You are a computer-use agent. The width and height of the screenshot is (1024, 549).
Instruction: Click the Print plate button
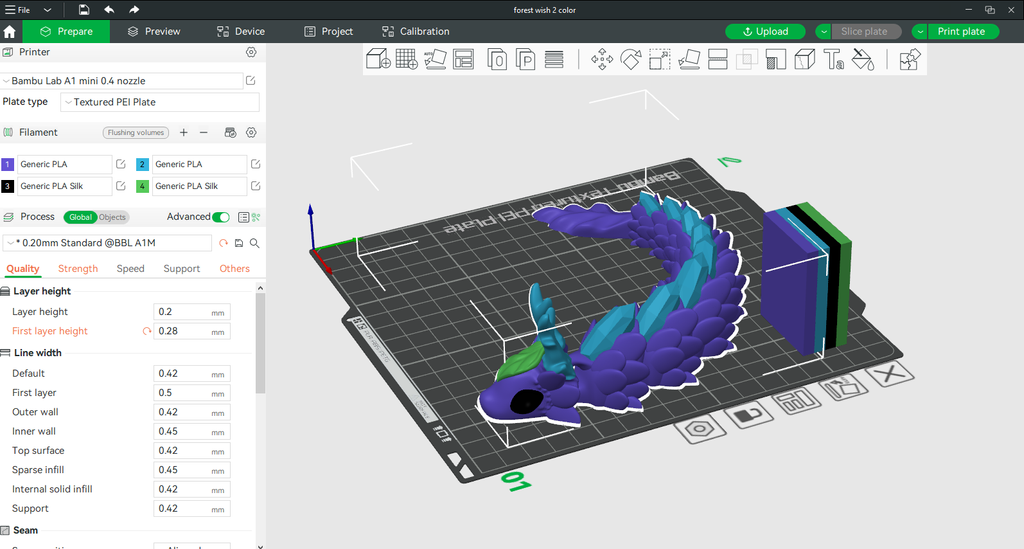[x=960, y=31]
